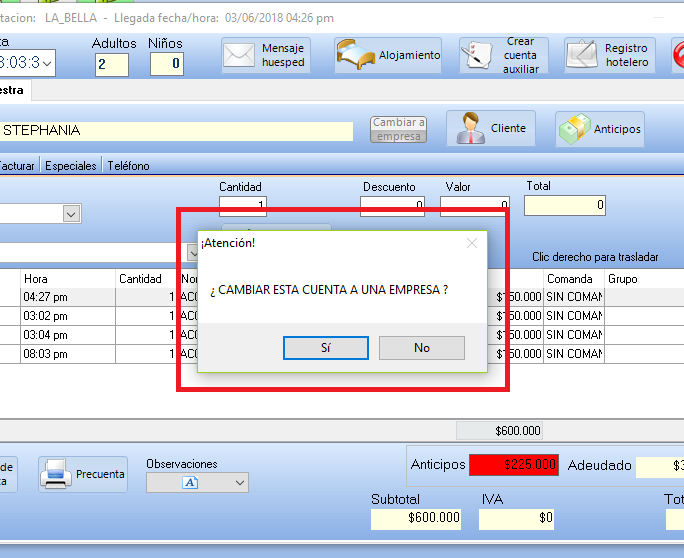The height and width of the screenshot is (558, 684).
Task: Open the Registro hotelero icon
Action: pos(583,56)
